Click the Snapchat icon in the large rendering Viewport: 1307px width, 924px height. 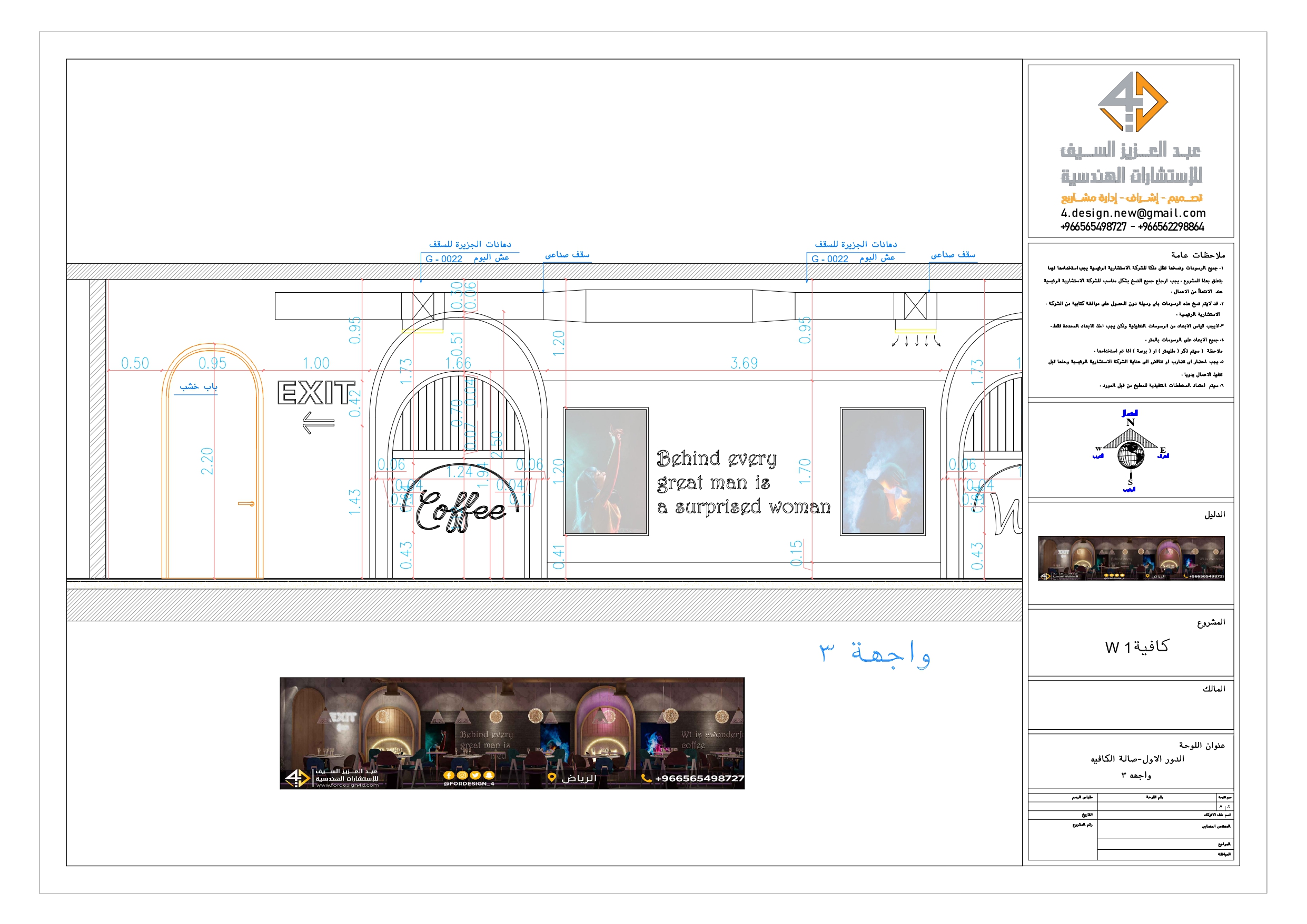[x=489, y=775]
